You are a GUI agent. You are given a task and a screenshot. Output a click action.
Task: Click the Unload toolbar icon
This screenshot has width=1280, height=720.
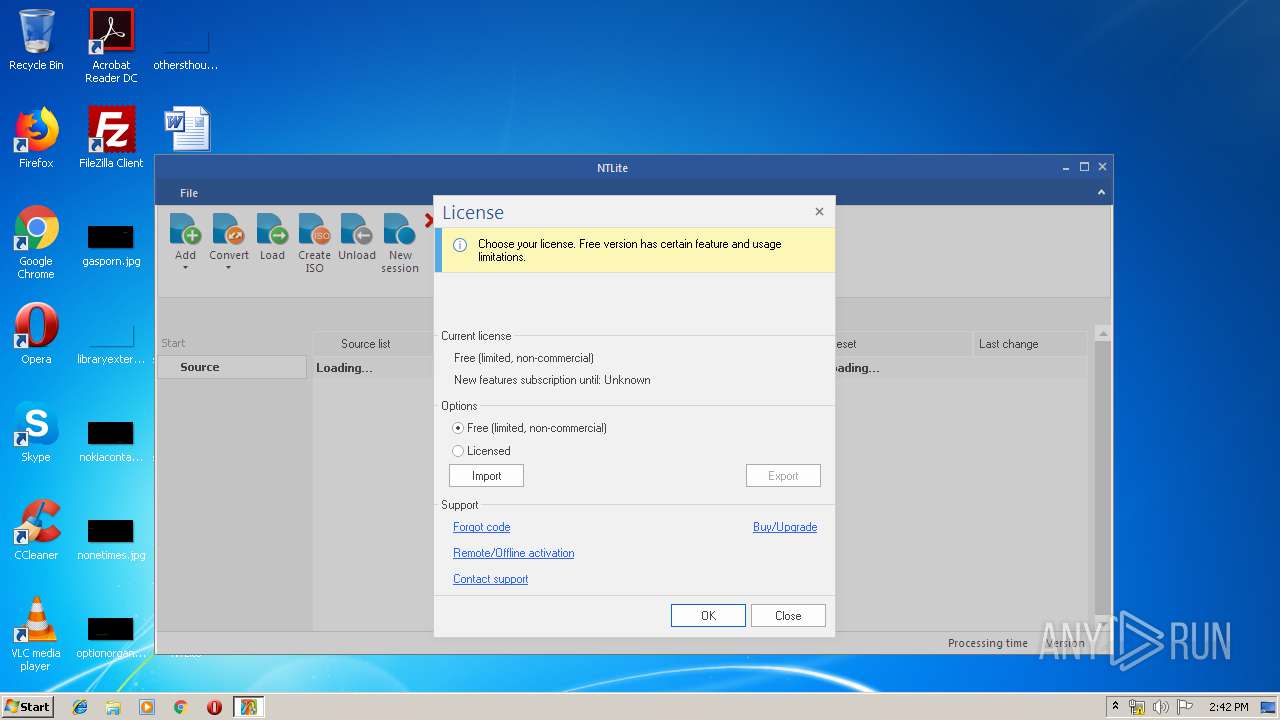click(x=356, y=230)
